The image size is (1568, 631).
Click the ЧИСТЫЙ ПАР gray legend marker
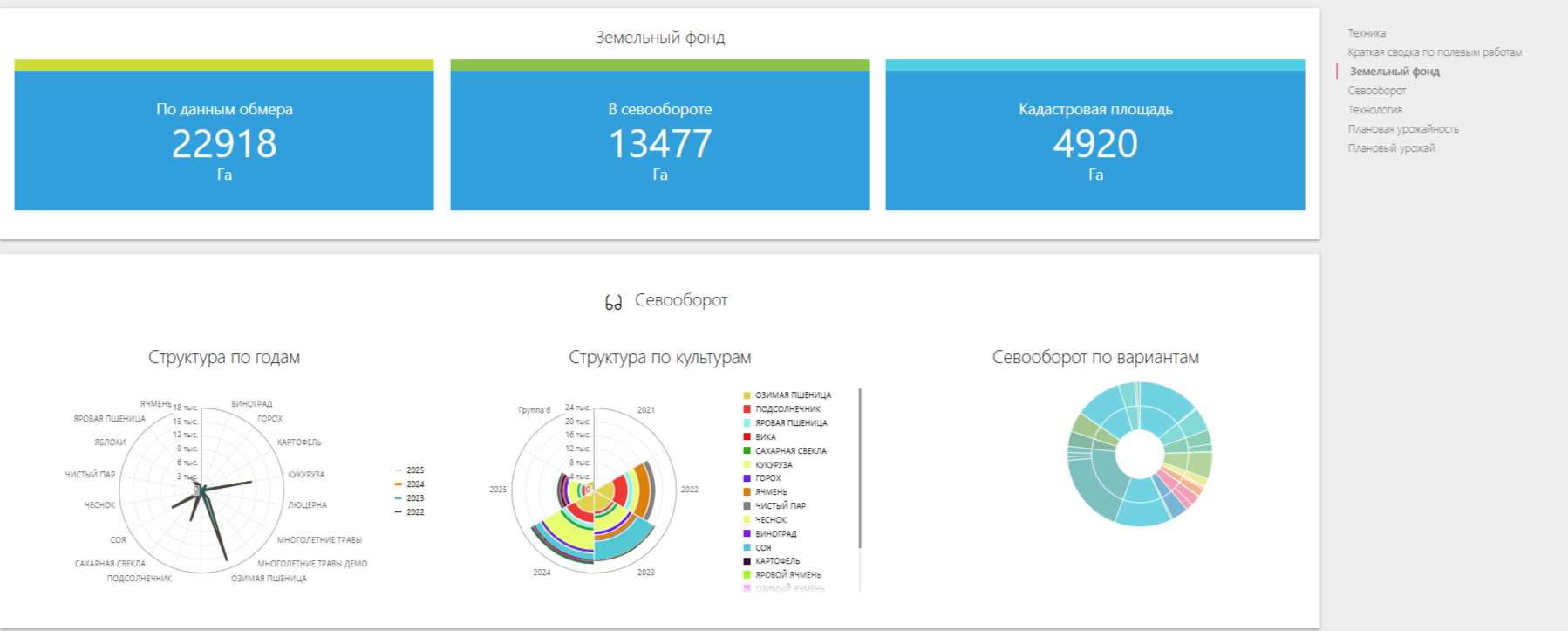pos(747,506)
